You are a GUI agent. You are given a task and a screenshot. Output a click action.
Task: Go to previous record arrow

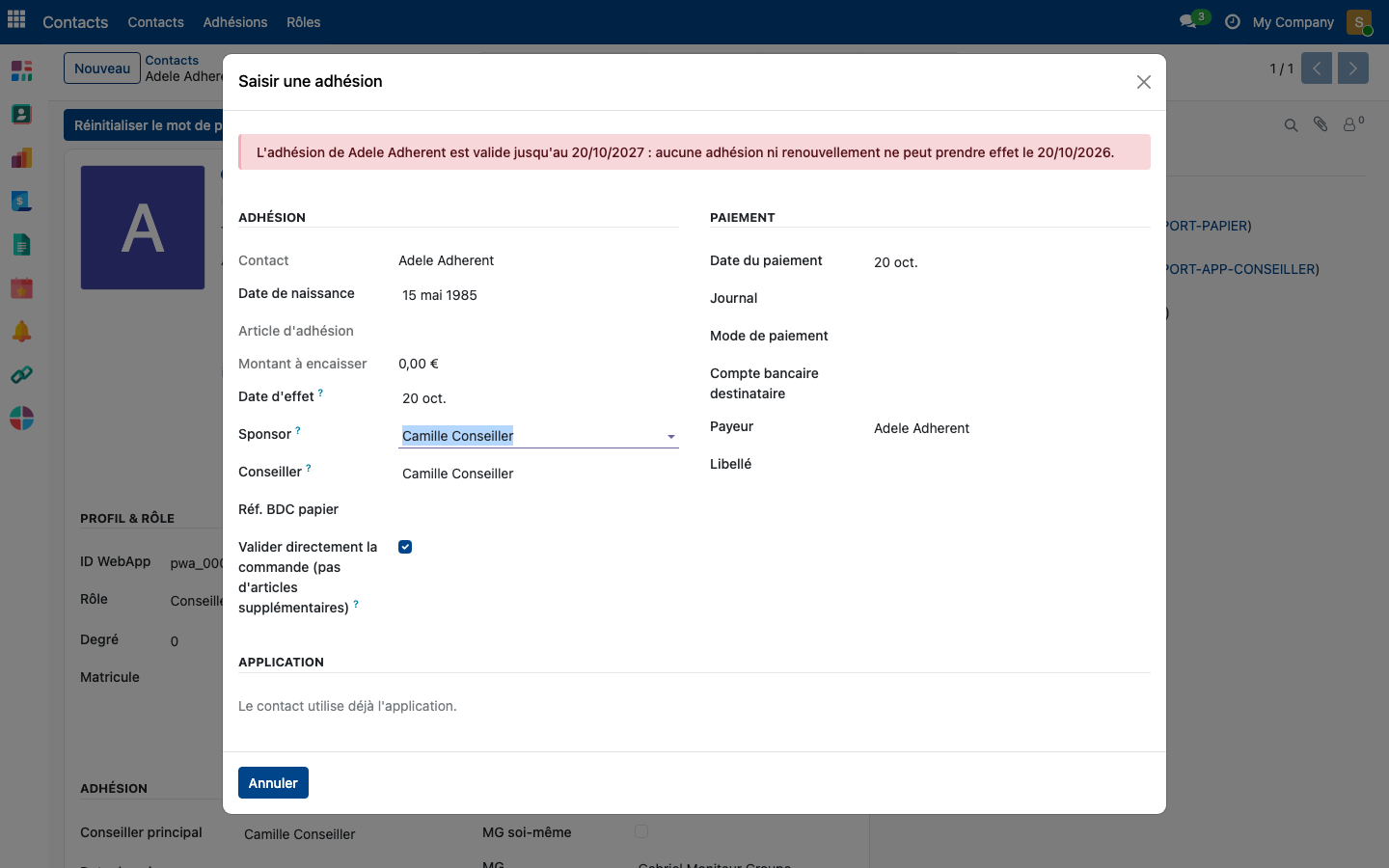(x=1317, y=68)
